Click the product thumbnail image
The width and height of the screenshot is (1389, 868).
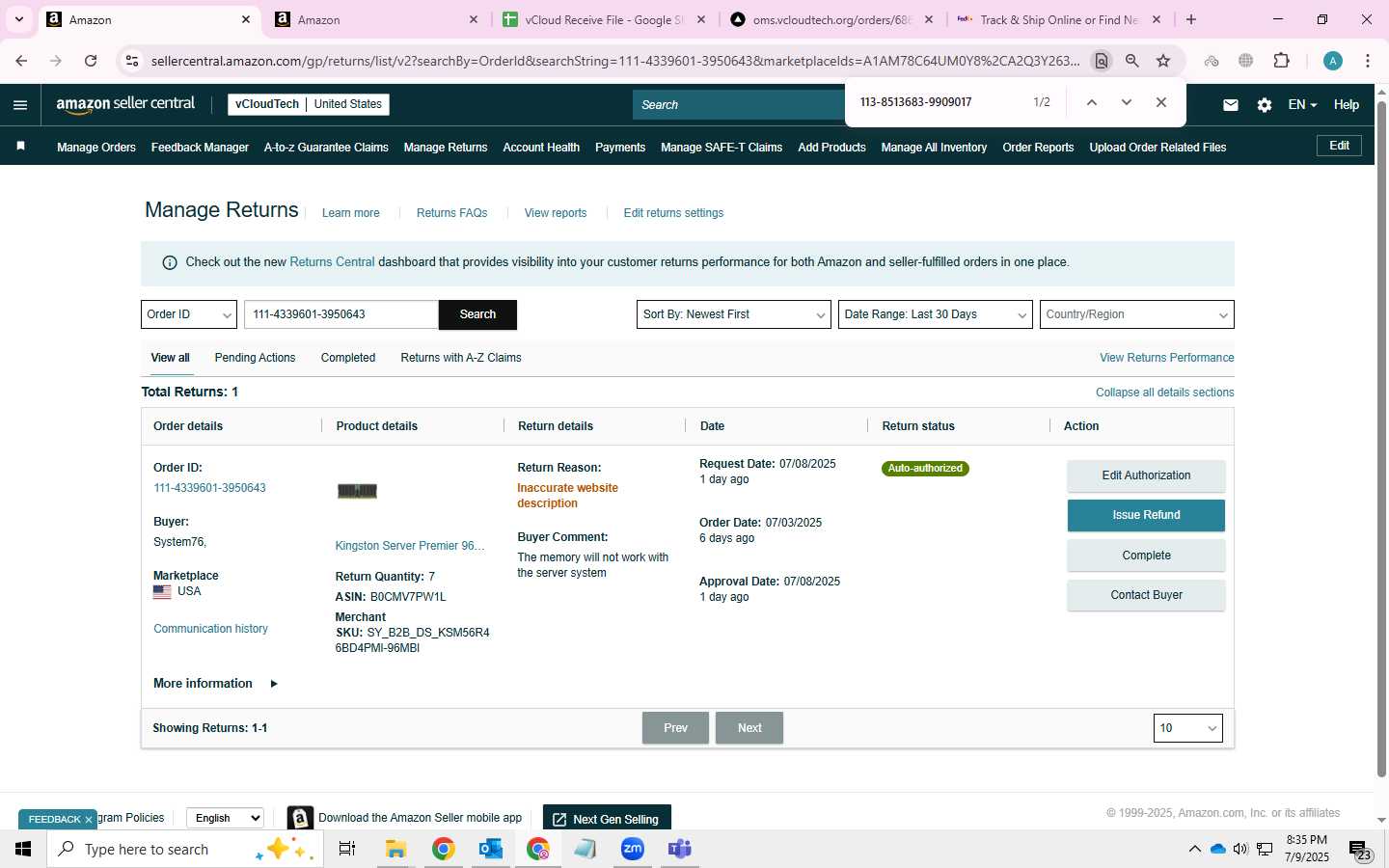pyautogui.click(x=357, y=491)
